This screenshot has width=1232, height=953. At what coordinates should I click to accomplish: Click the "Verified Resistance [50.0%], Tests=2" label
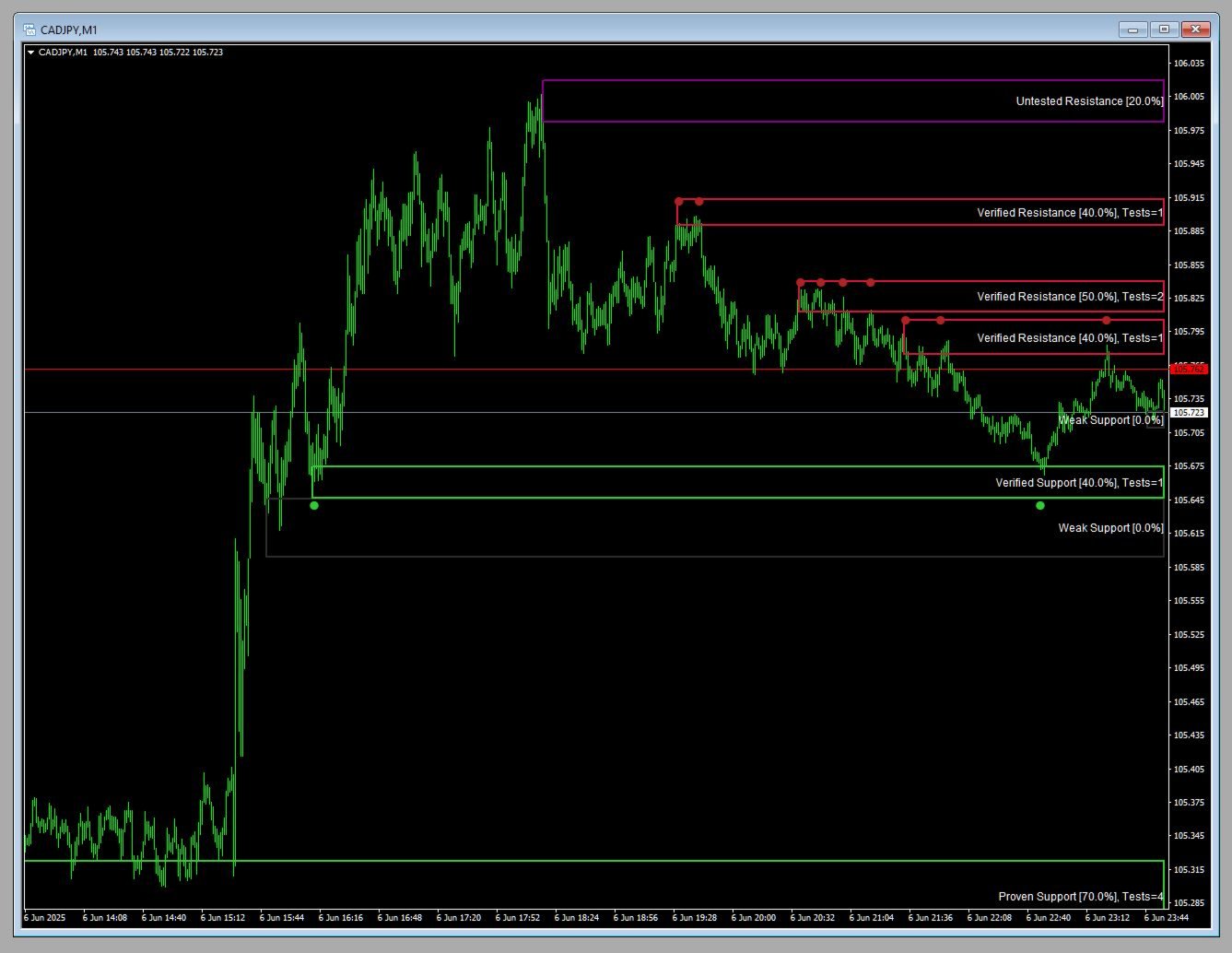1069,297
